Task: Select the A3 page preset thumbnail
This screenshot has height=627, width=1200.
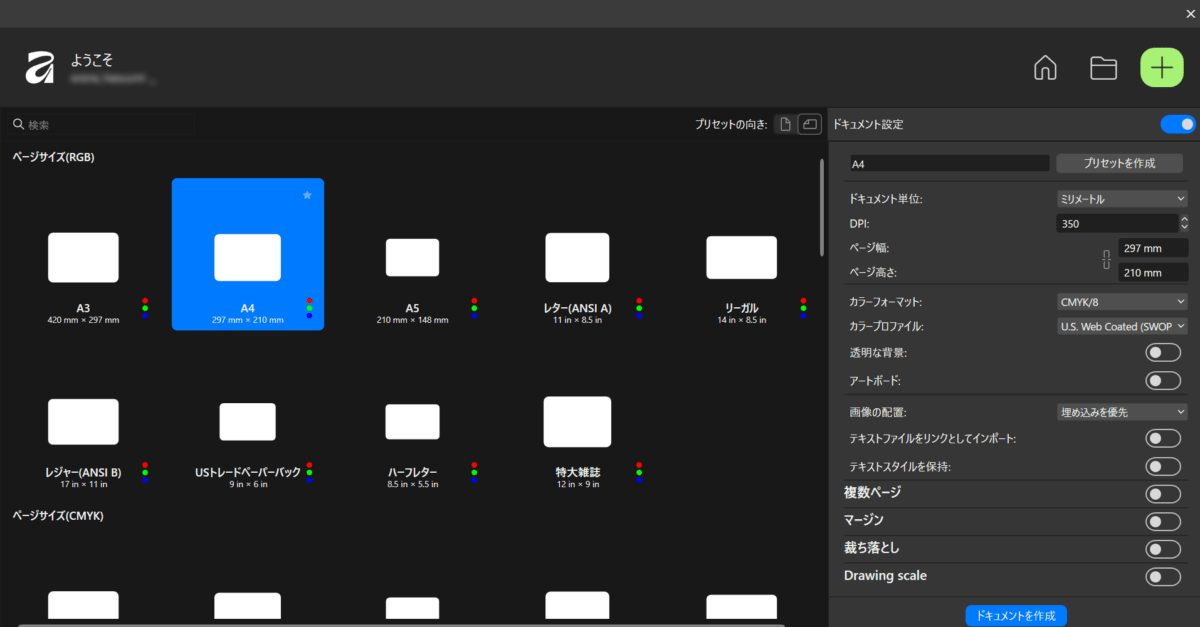Action: click(x=83, y=257)
